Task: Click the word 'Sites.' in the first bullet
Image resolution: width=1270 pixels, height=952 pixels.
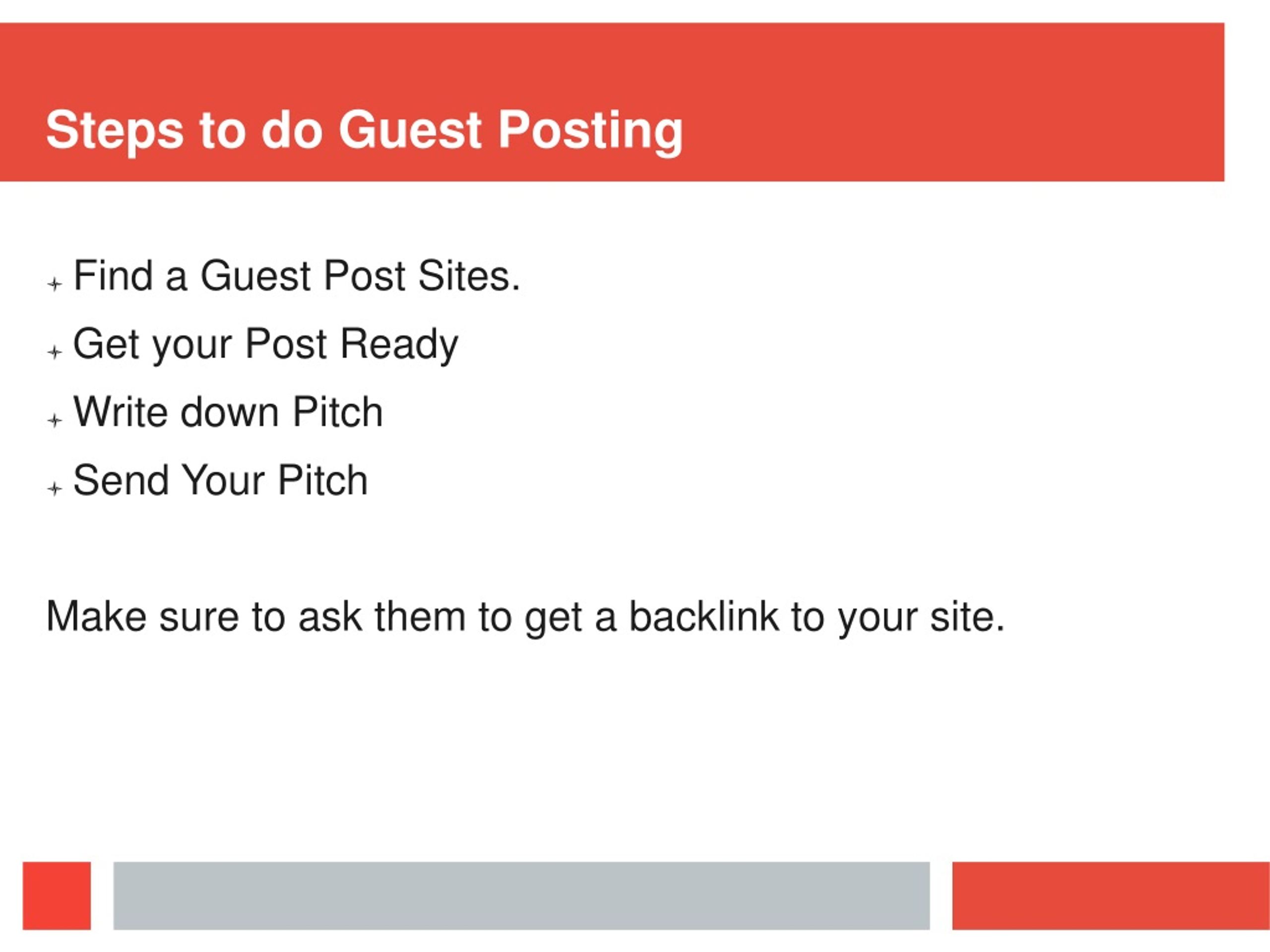Action: coord(469,276)
